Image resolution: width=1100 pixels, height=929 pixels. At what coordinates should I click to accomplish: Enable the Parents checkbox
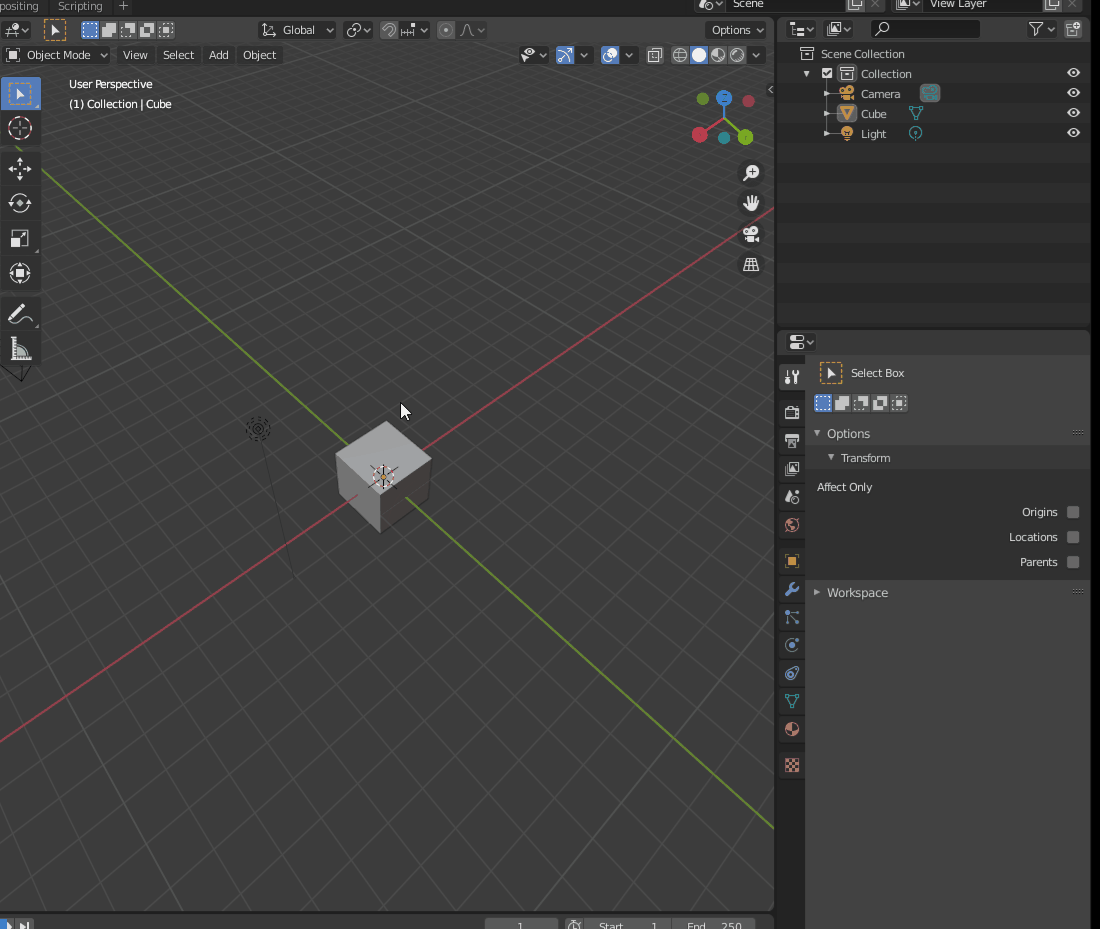[1073, 562]
